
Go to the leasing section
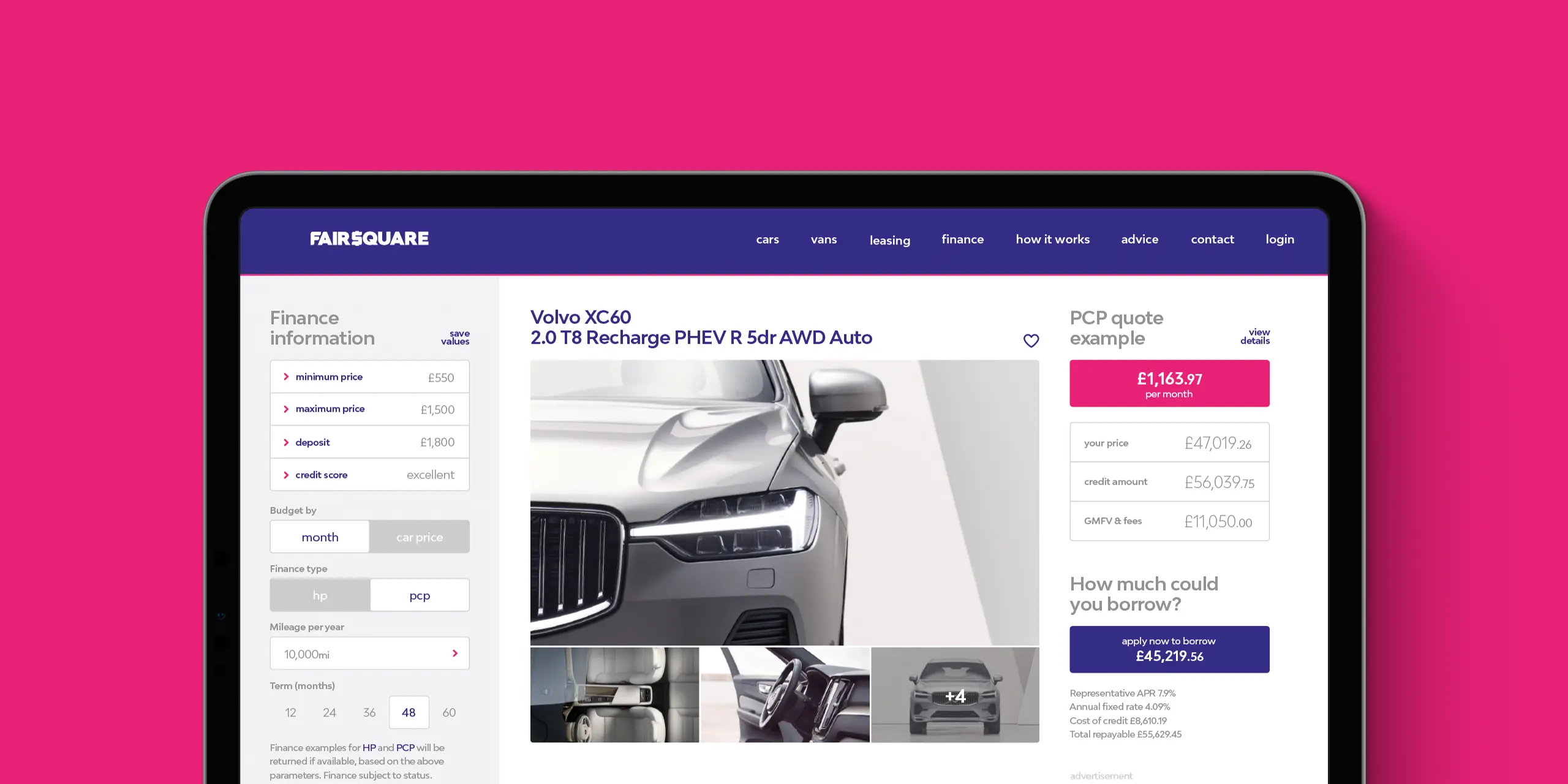(x=890, y=240)
